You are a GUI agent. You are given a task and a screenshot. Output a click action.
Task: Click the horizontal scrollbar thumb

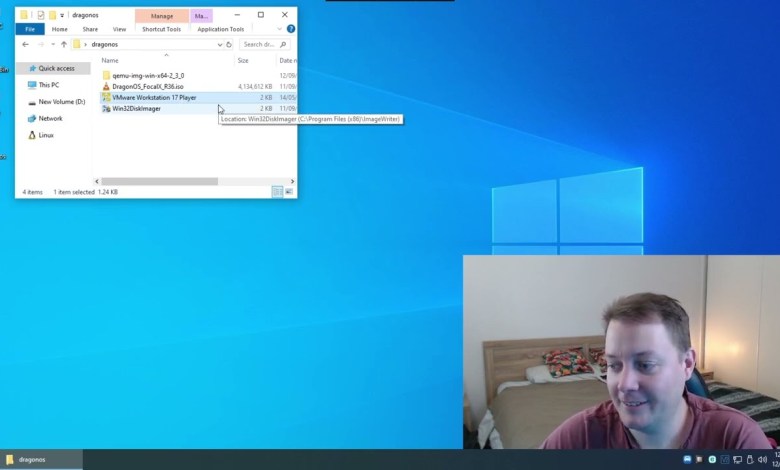pyautogui.click(x=159, y=182)
